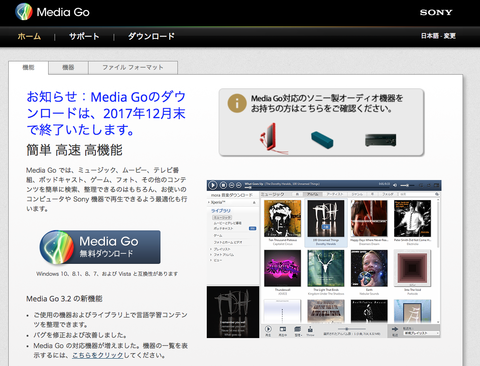Switch to the 機器 tab
The height and width of the screenshot is (366, 480).
[x=68, y=68]
